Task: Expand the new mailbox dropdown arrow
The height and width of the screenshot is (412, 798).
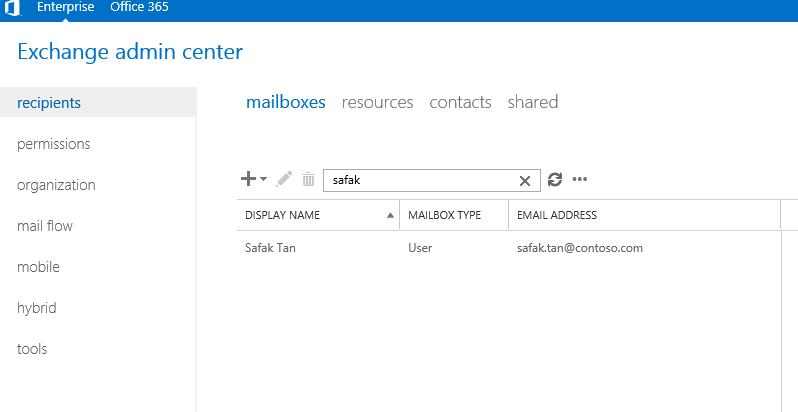Action: pyautogui.click(x=263, y=179)
